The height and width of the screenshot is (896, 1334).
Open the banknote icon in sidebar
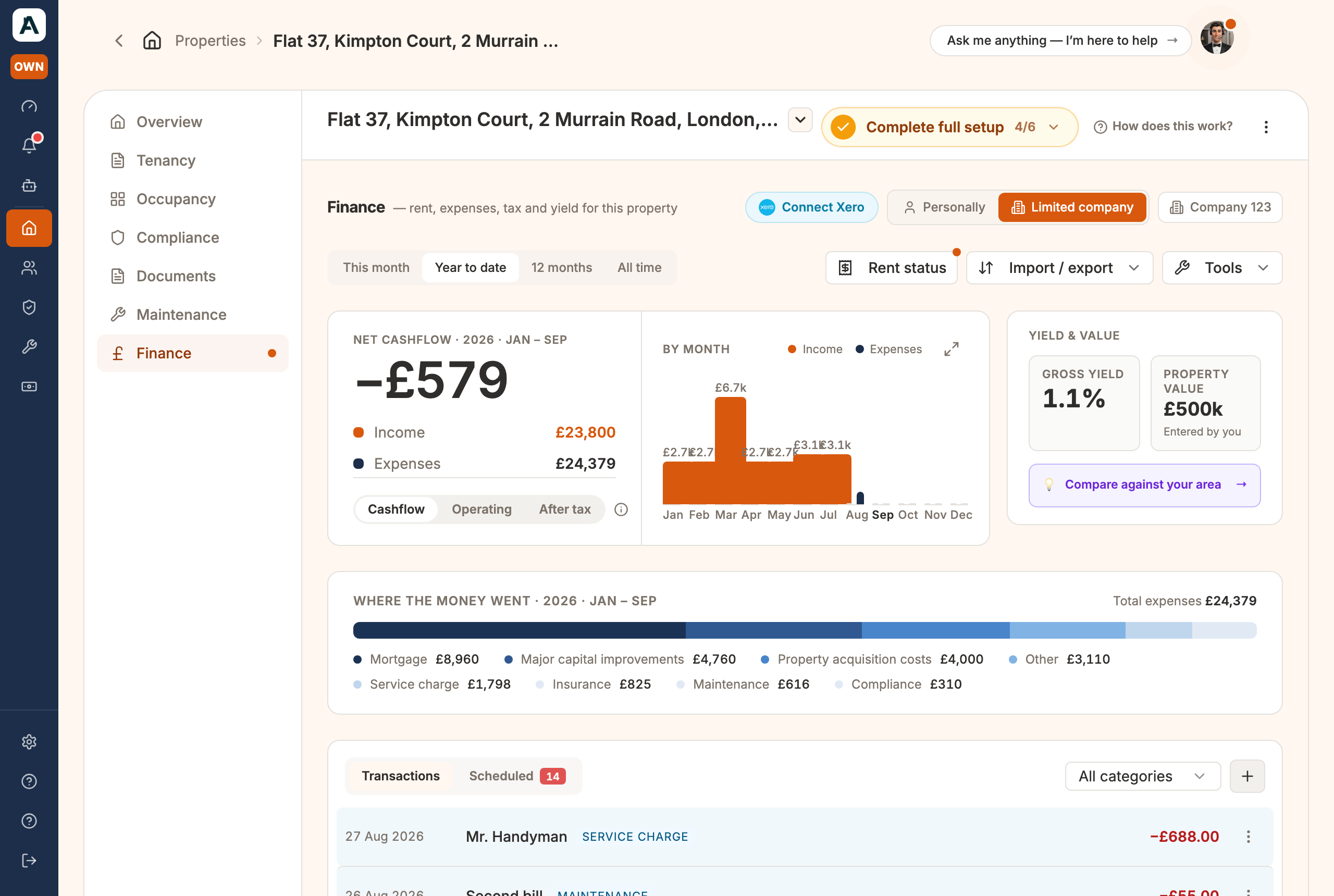29,387
